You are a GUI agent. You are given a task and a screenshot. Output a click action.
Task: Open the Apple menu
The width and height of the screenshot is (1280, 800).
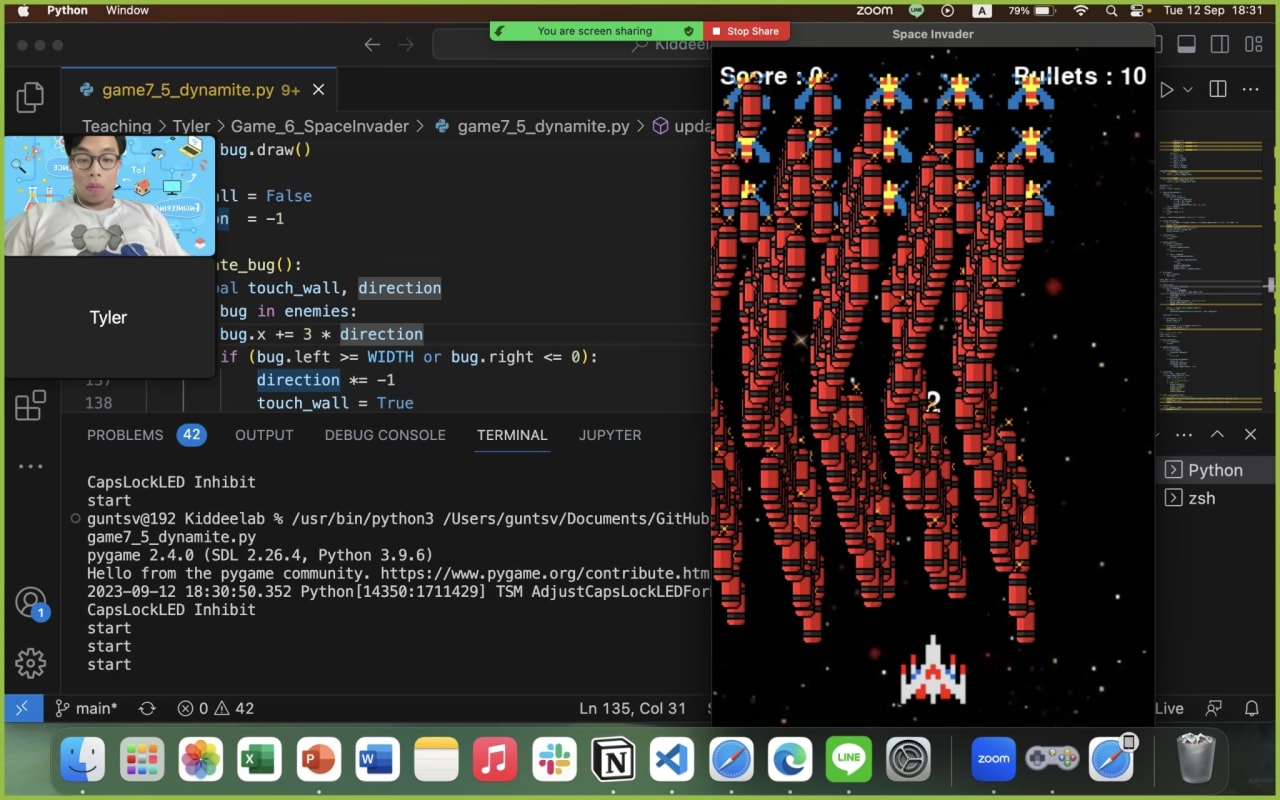23,10
